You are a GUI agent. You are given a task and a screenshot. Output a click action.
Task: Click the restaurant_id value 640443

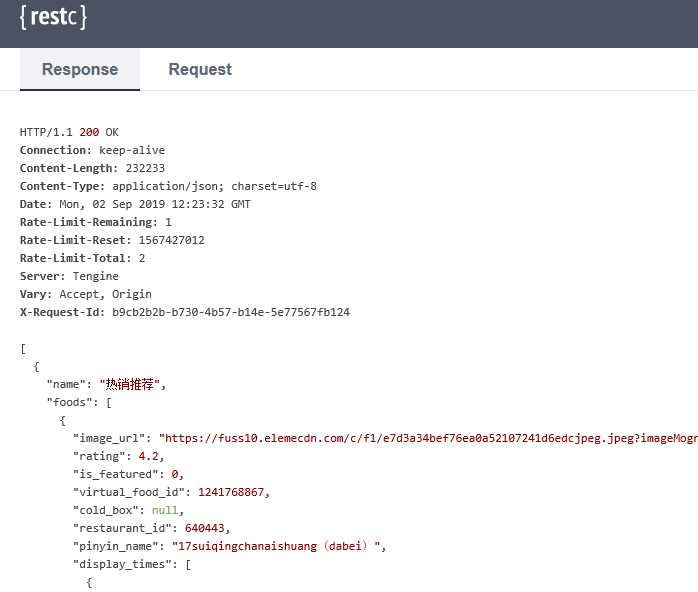click(205, 528)
